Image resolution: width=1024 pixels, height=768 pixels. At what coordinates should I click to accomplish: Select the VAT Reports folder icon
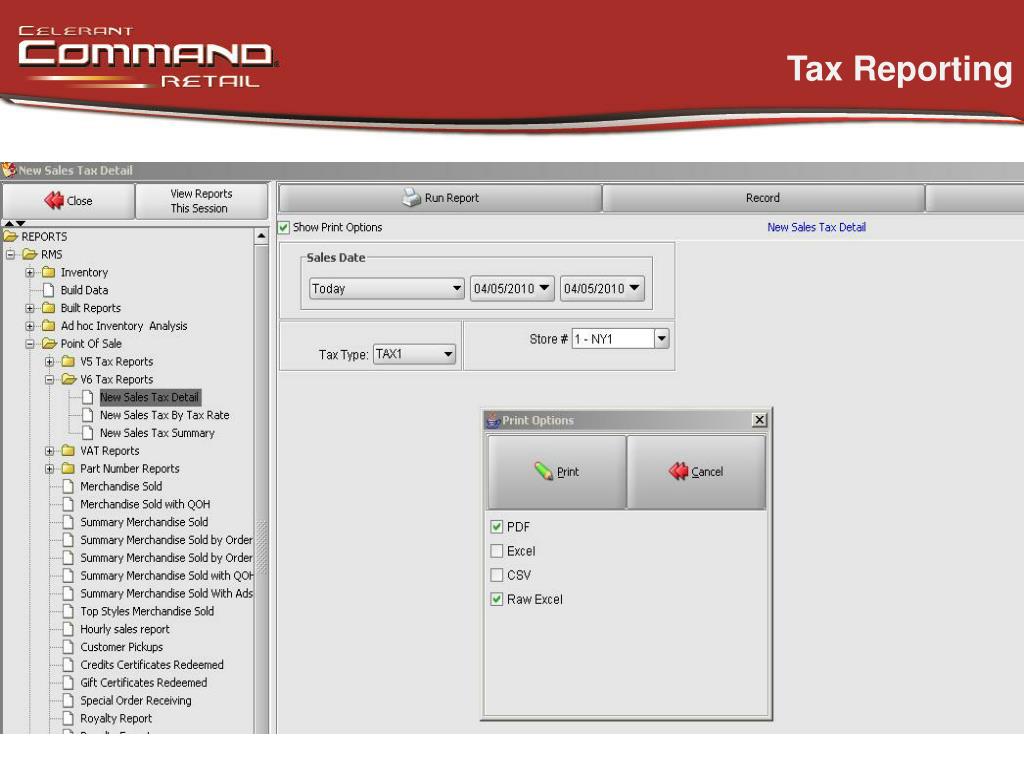tap(69, 451)
